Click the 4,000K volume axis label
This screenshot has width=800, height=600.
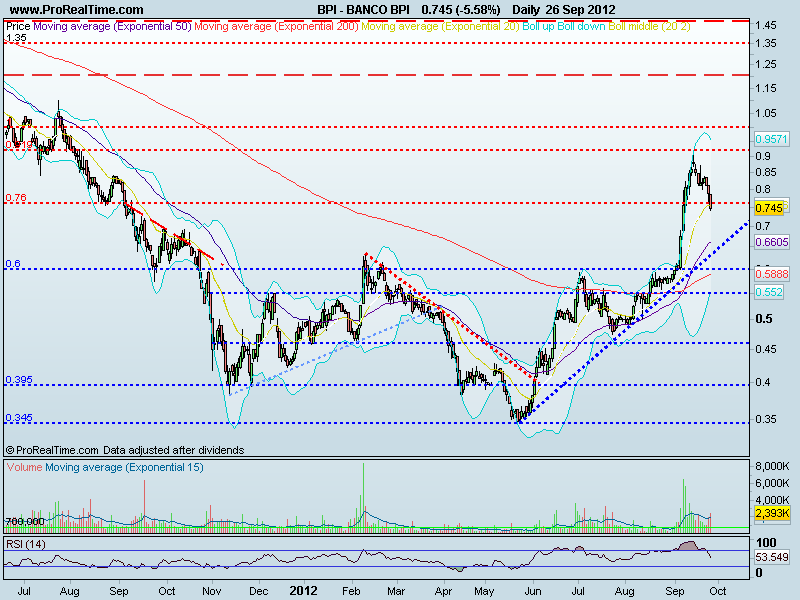point(772,499)
